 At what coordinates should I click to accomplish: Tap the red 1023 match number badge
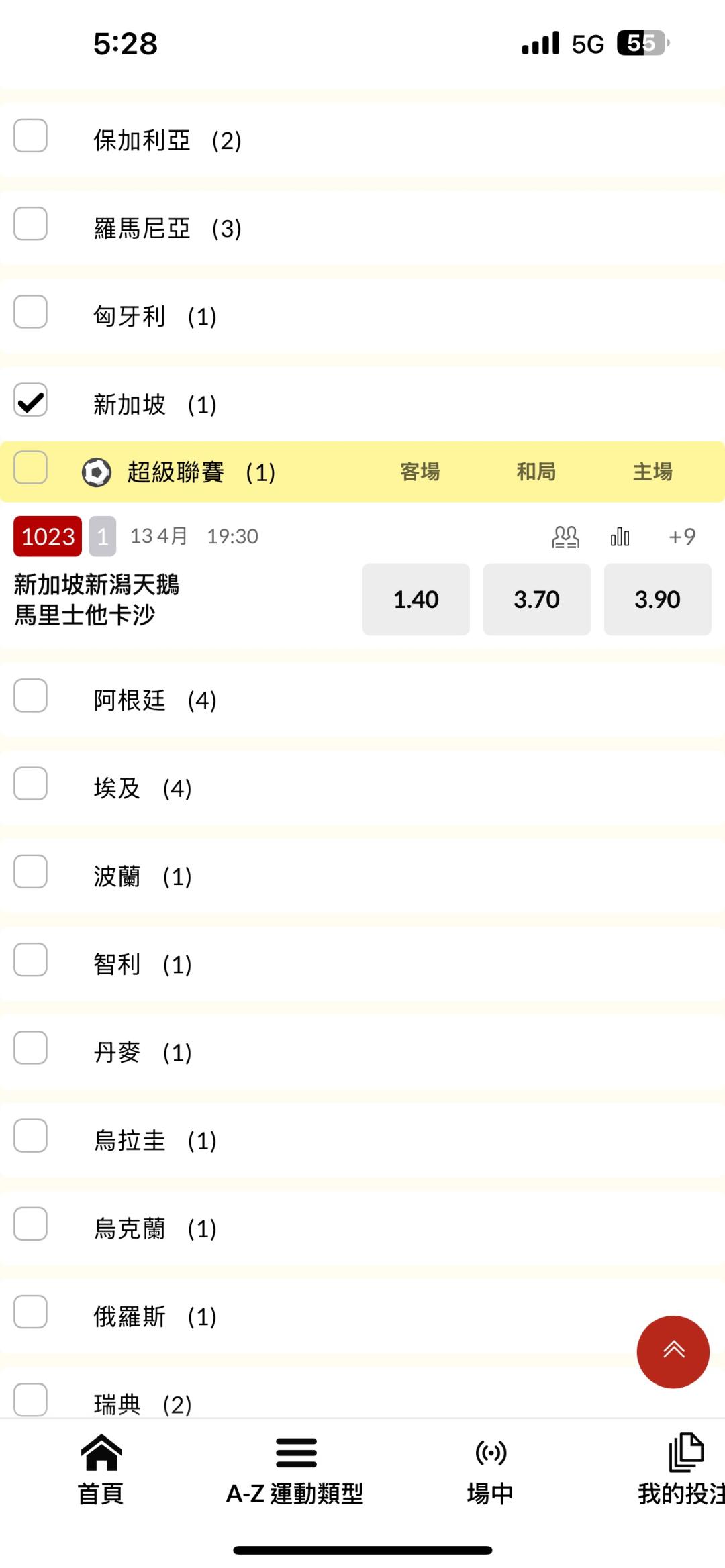coord(48,537)
